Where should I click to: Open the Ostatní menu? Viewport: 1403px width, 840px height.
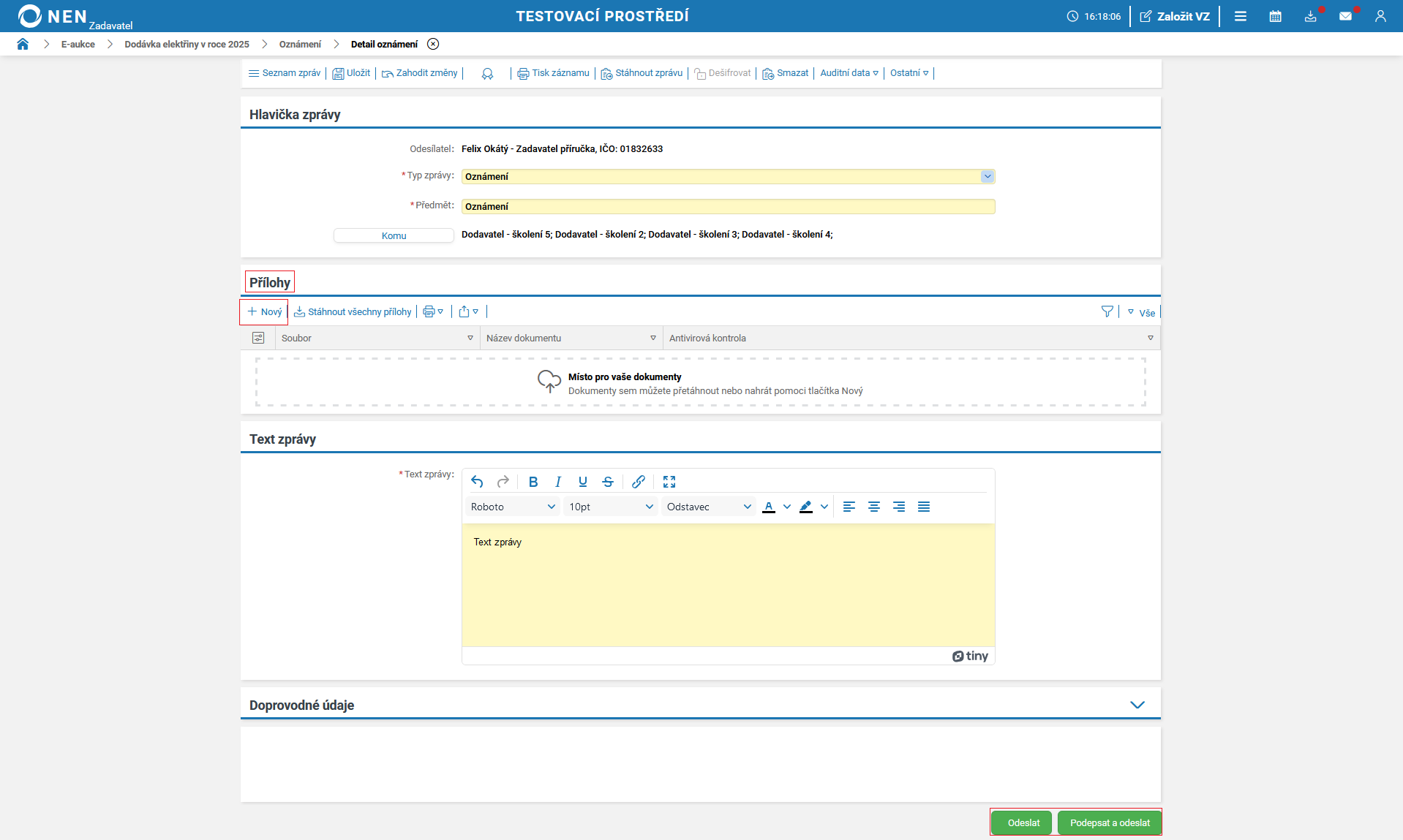[x=909, y=73]
